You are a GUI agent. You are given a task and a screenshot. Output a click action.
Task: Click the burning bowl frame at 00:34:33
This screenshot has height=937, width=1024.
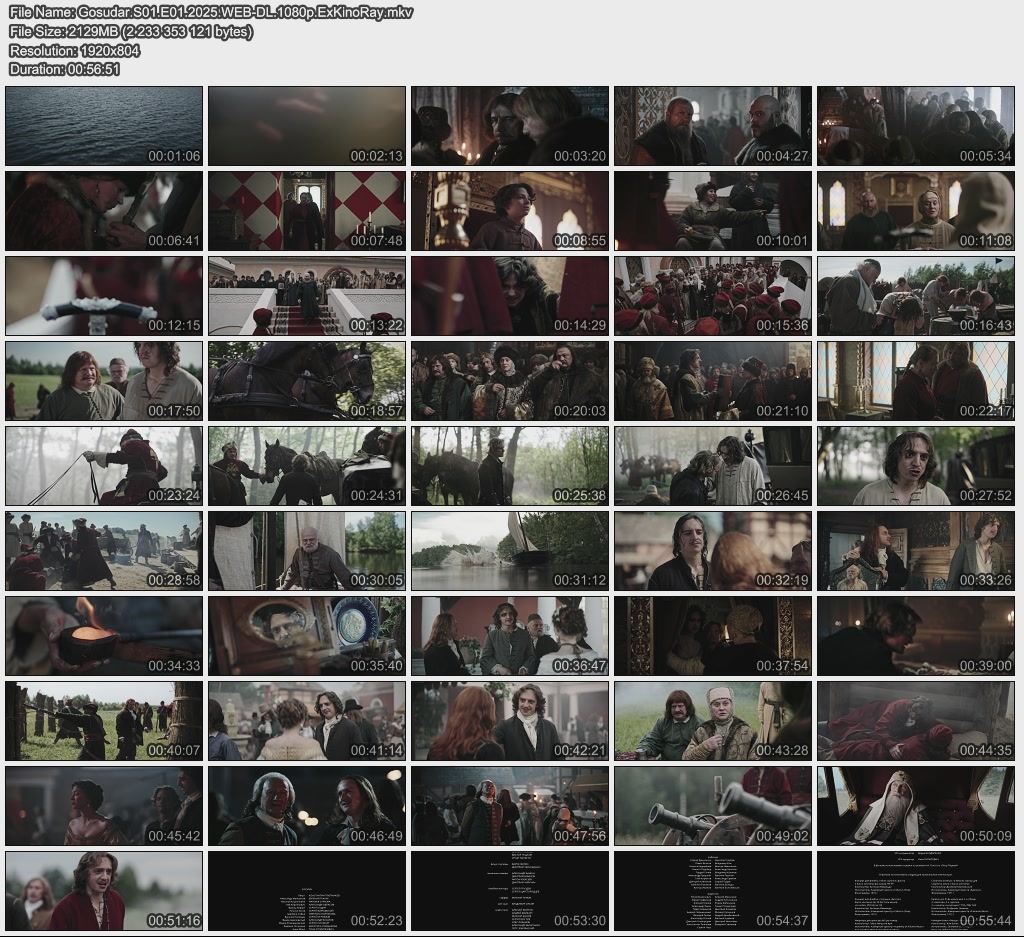104,636
